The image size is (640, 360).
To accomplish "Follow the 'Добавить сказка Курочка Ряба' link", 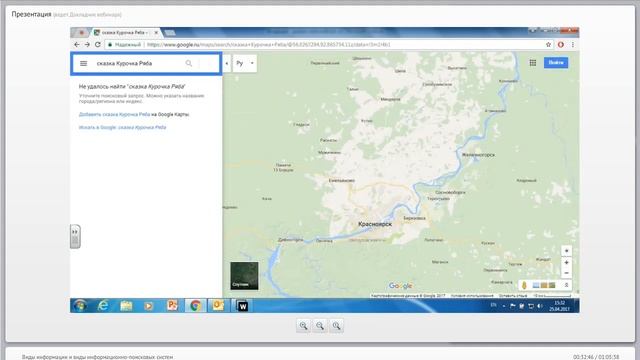I will tap(114, 114).
